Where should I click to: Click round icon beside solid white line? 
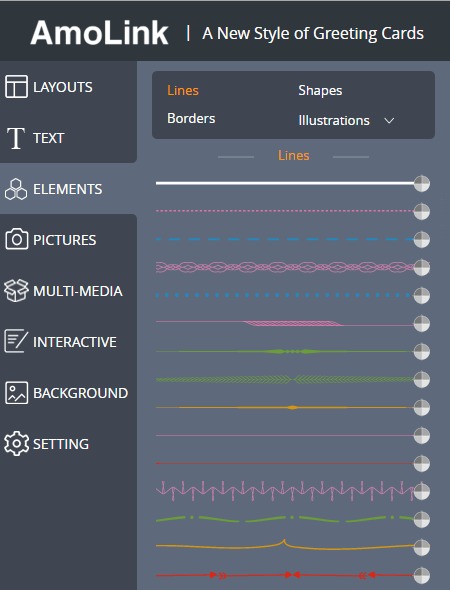[x=421, y=184]
